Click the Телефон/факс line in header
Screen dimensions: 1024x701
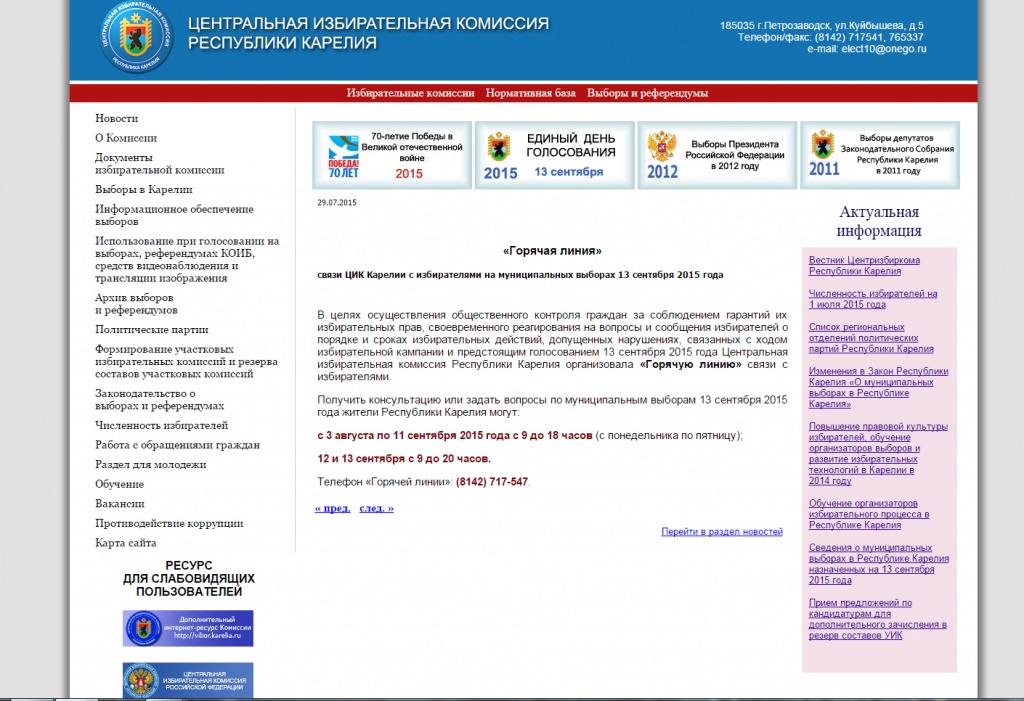[x=831, y=37]
